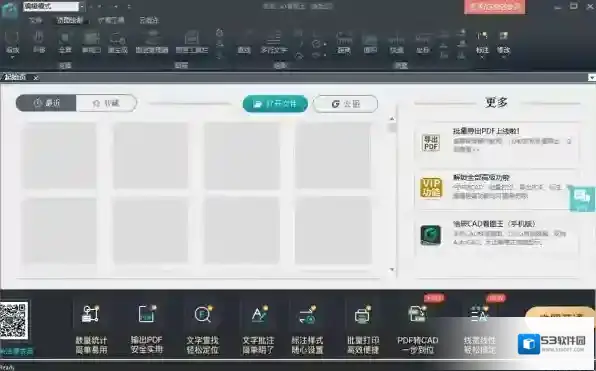596x371 pixels.
Task: Click the yellow VIP功能 icon
Action: pos(431,188)
